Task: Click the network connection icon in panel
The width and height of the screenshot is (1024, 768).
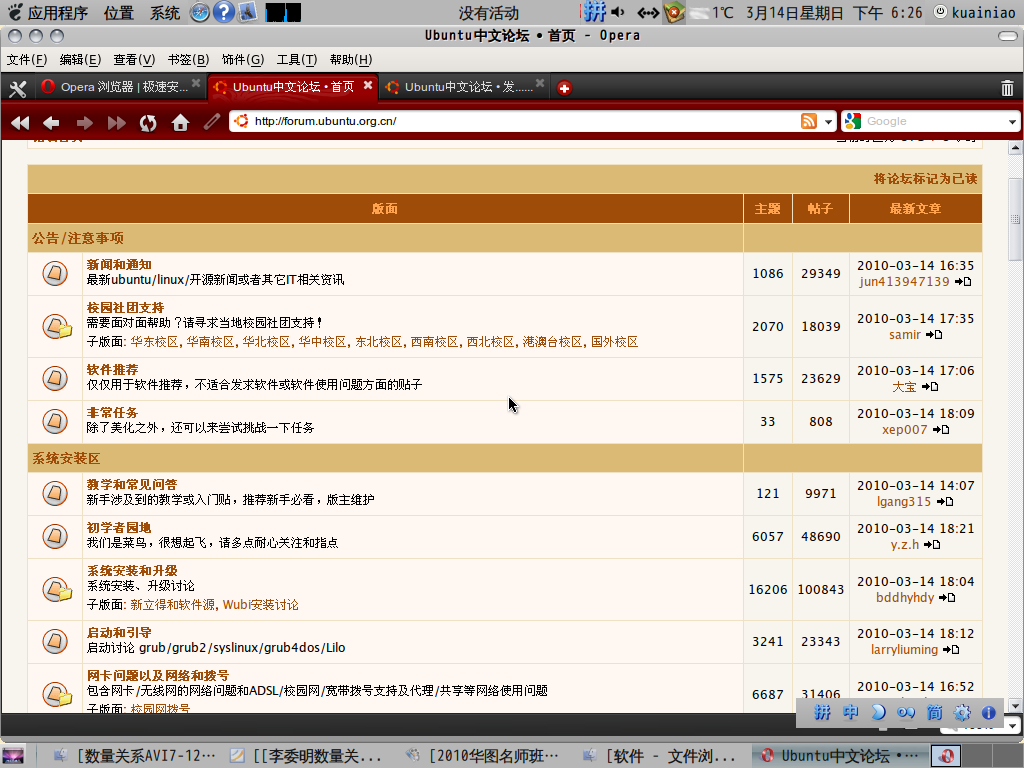Action: [648, 12]
